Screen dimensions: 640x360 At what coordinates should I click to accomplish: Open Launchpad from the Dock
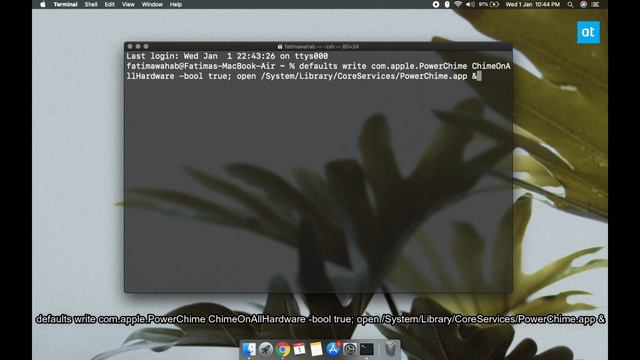[266, 349]
